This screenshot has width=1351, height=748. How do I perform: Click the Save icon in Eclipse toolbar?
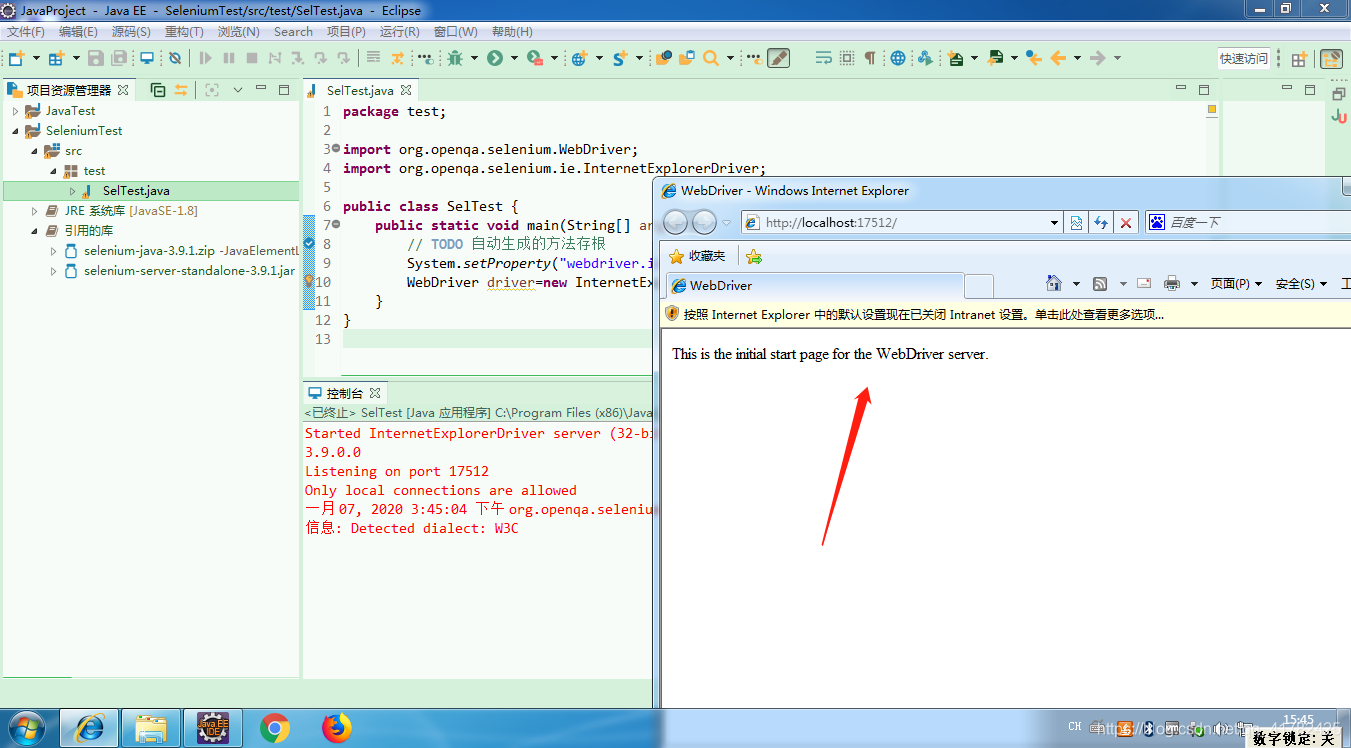coord(96,58)
